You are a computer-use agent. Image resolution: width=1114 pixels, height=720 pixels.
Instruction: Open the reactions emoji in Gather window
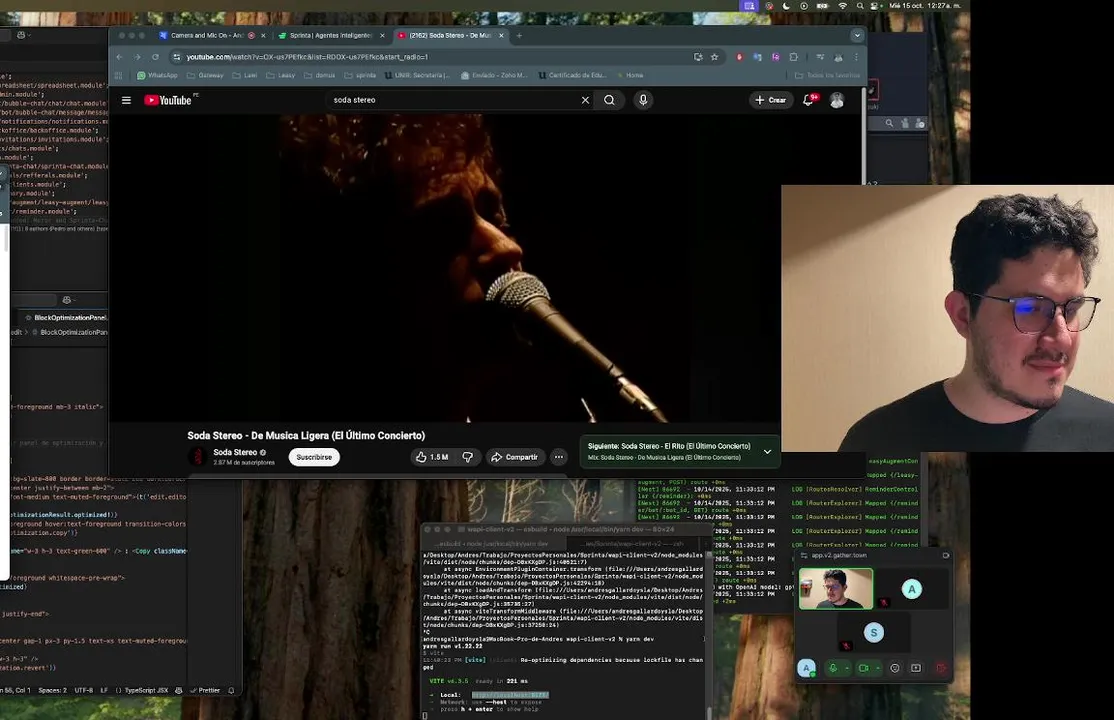tap(894, 668)
